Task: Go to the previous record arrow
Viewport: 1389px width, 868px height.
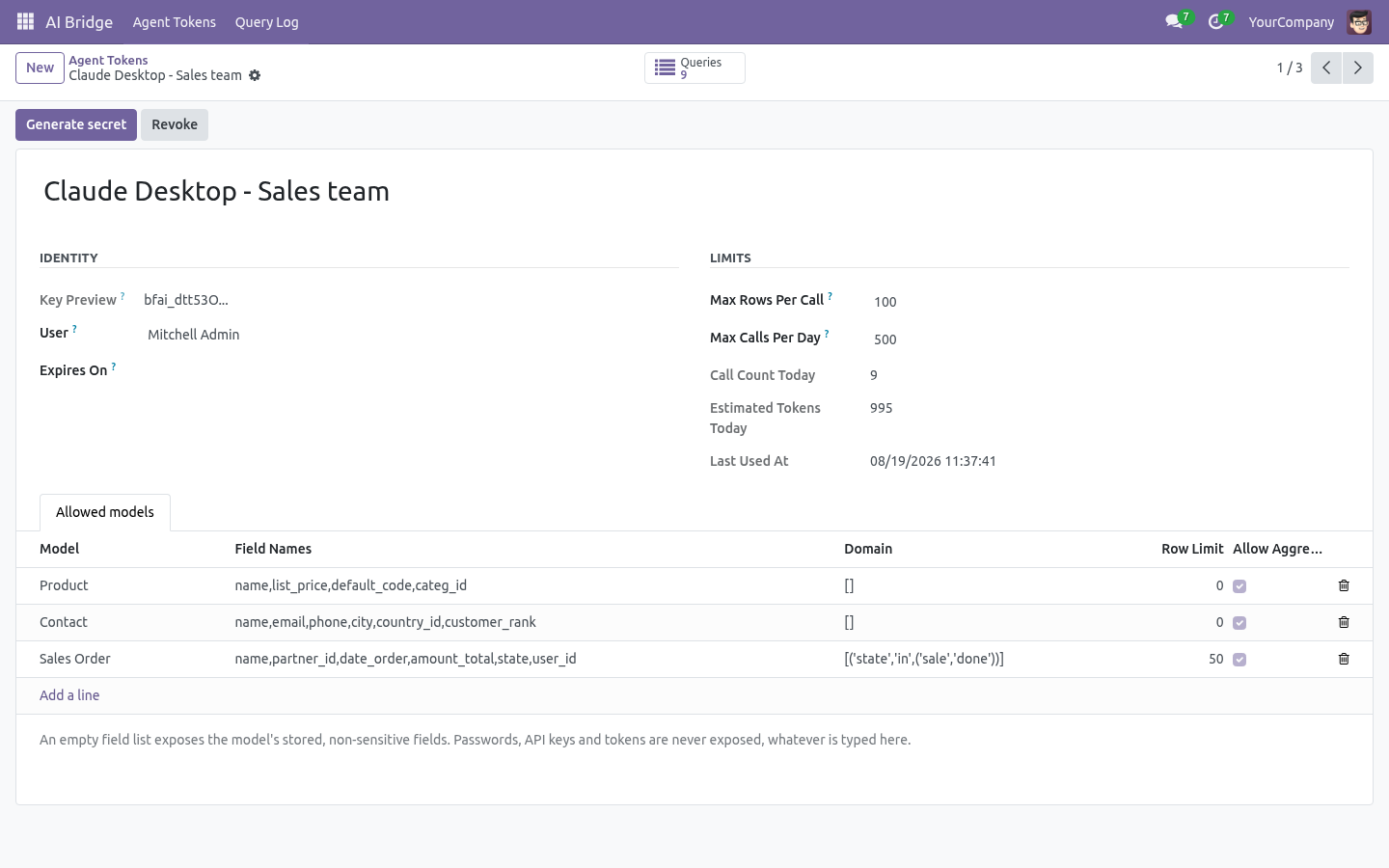Action: [x=1326, y=68]
